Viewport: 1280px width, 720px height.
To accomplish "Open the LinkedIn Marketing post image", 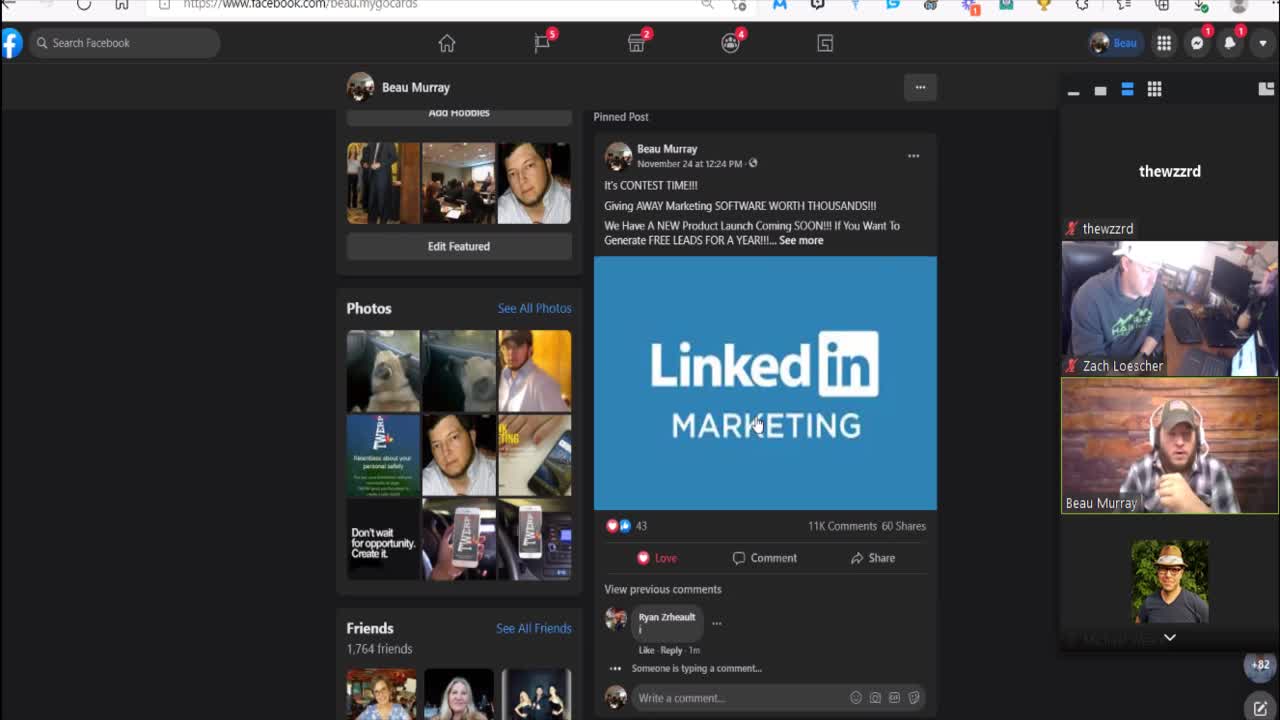I will tap(765, 383).
